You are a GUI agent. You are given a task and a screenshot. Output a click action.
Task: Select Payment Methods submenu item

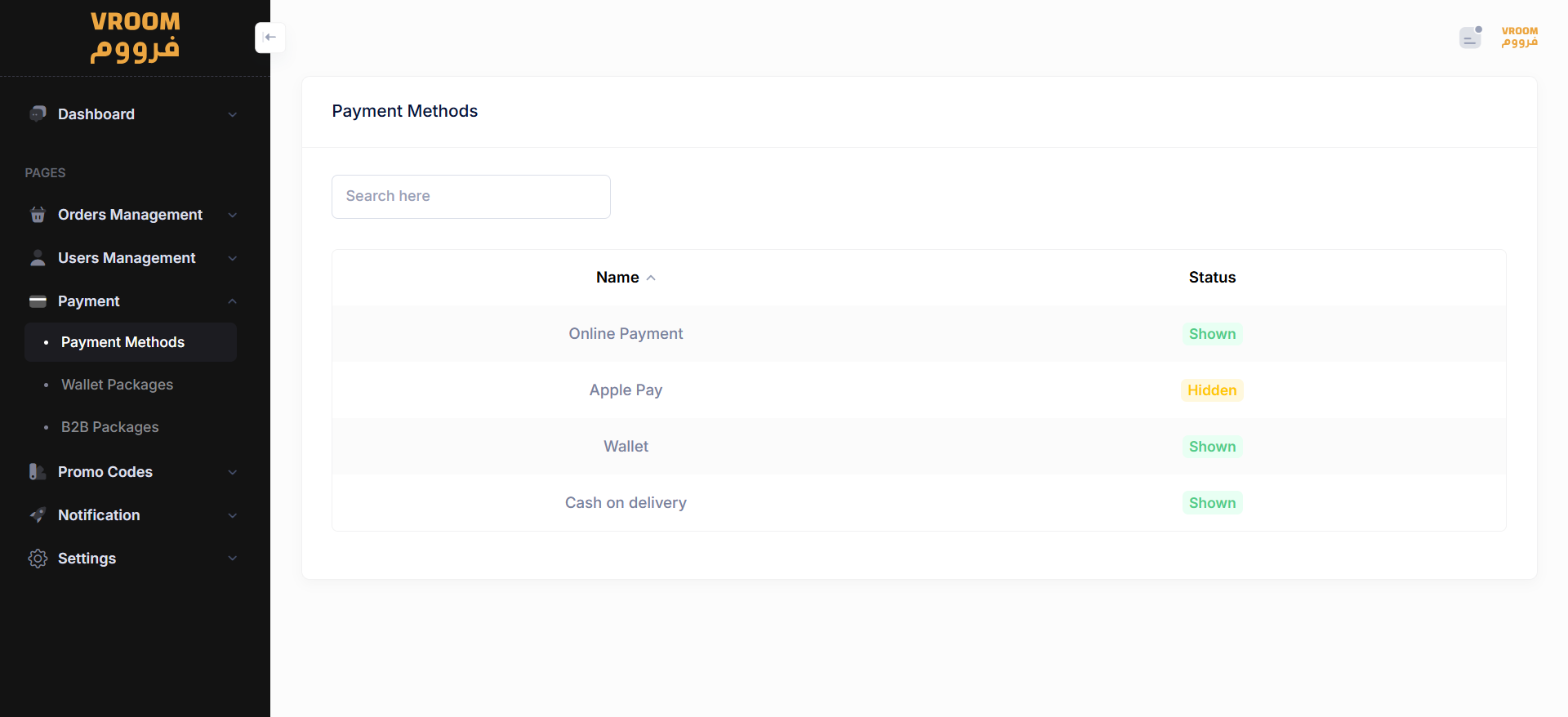pyautogui.click(x=131, y=342)
